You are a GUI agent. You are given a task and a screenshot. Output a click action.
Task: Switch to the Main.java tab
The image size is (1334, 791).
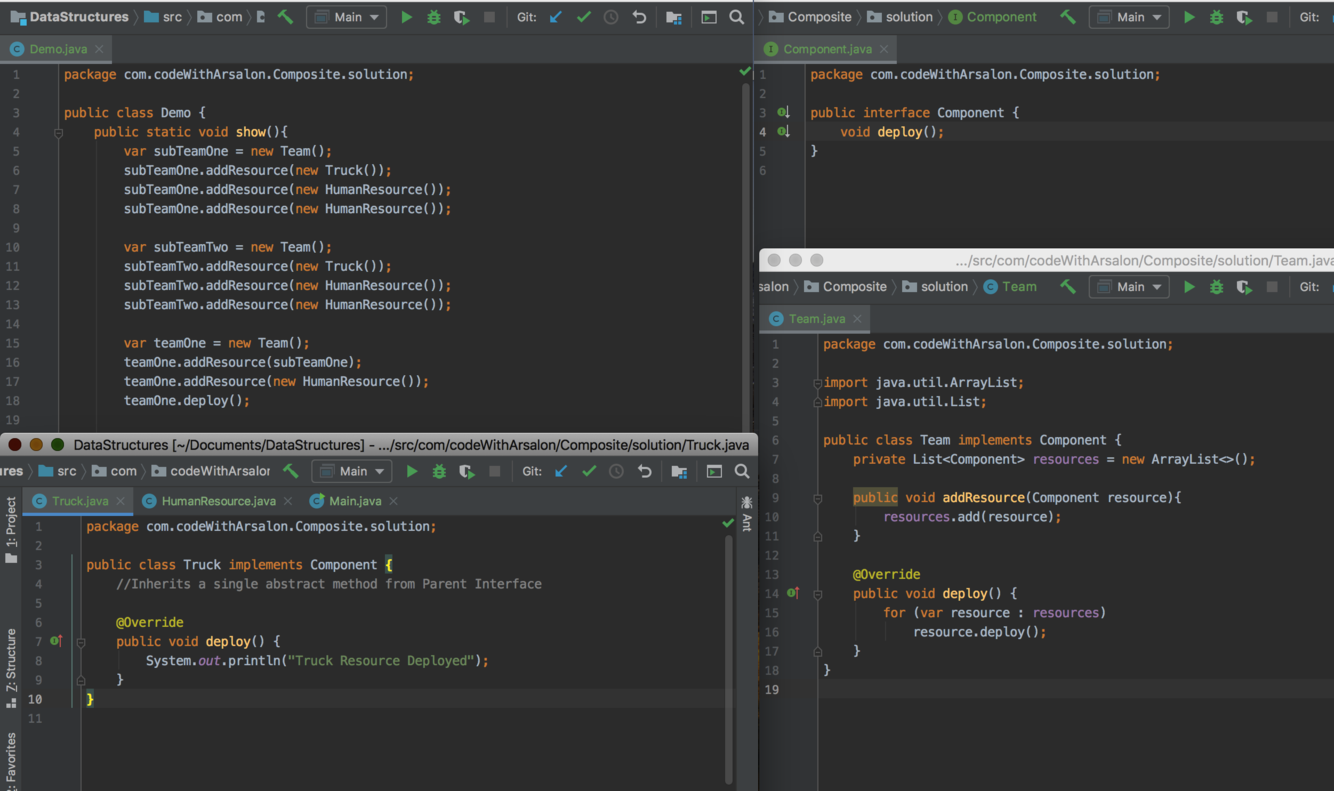354,501
